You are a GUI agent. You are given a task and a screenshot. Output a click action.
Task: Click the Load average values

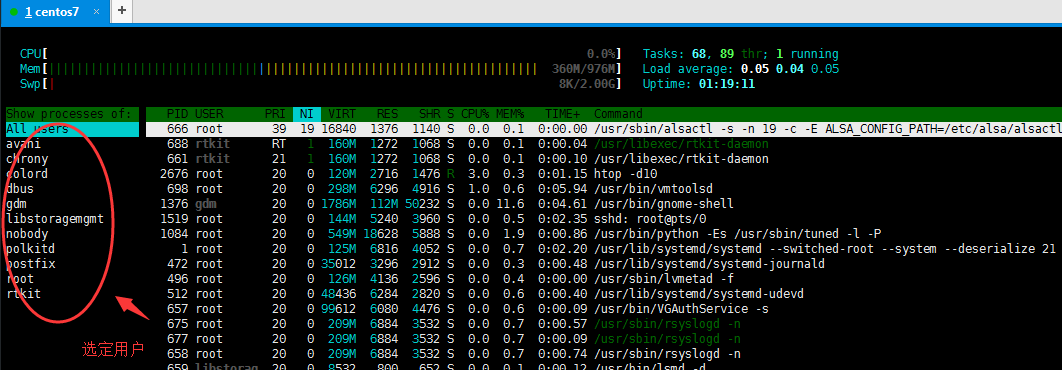click(x=790, y=68)
